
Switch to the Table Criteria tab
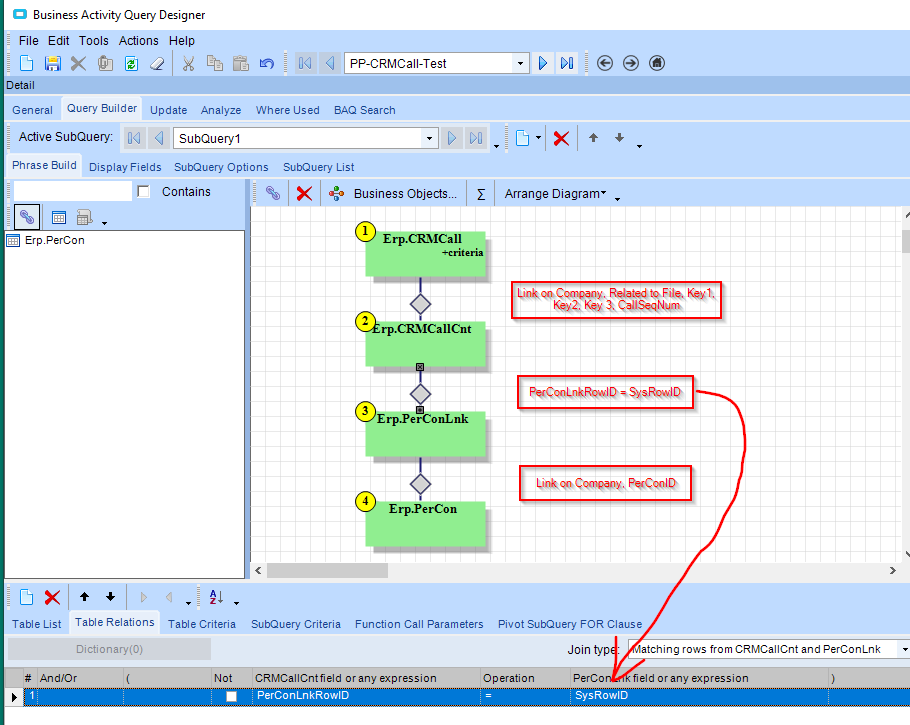(202, 624)
